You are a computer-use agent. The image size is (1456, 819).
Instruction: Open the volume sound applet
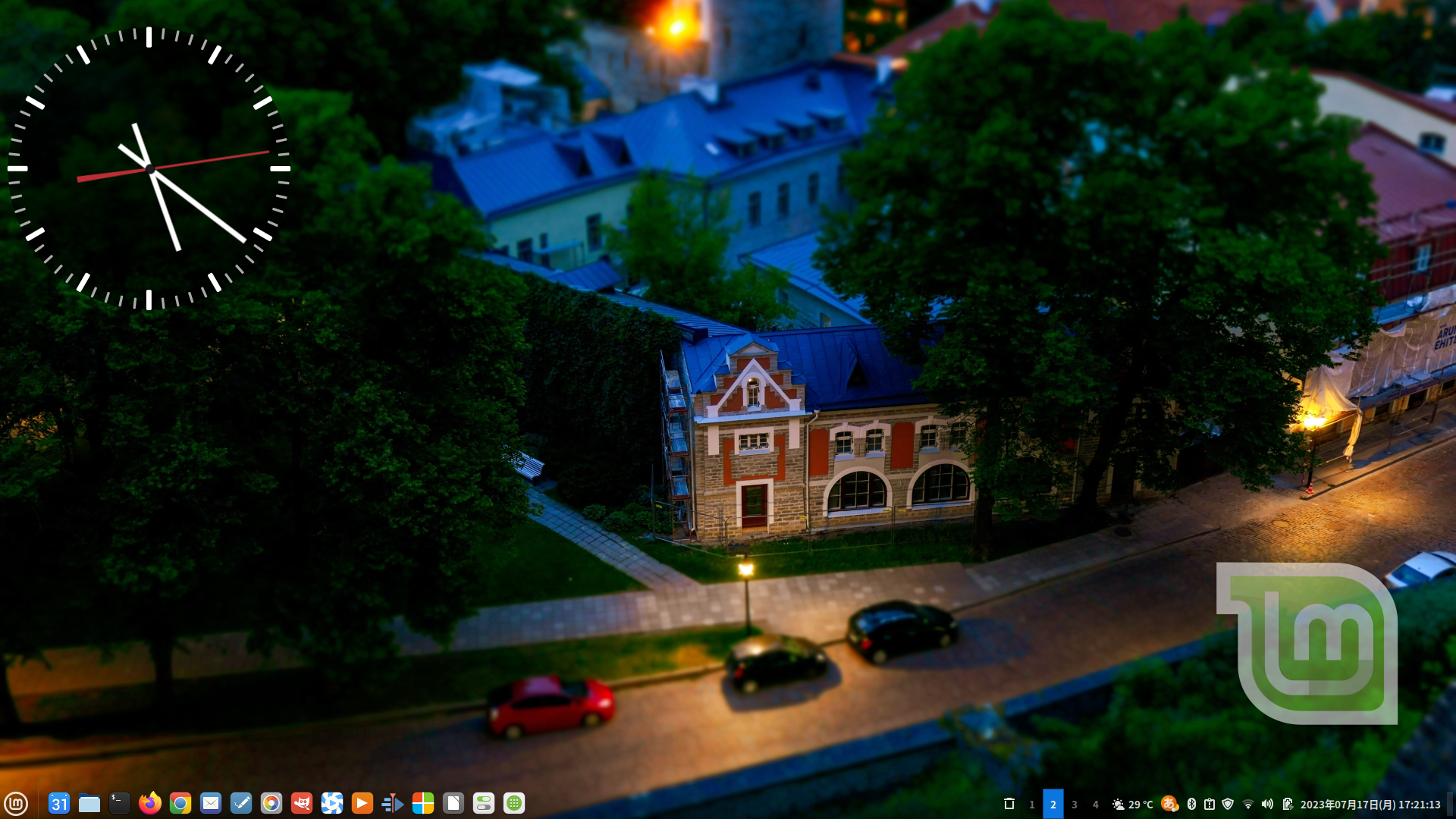1267,804
